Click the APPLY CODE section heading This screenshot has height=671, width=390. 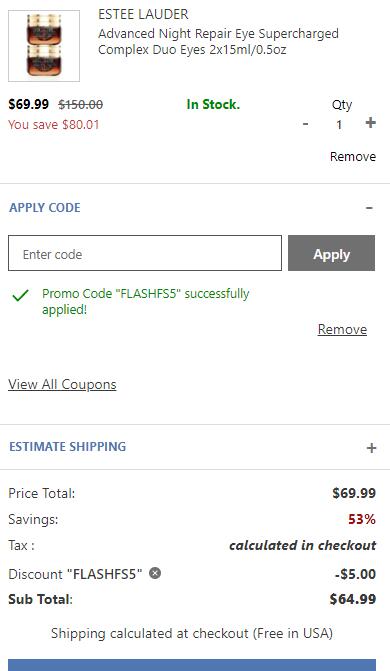[45, 208]
